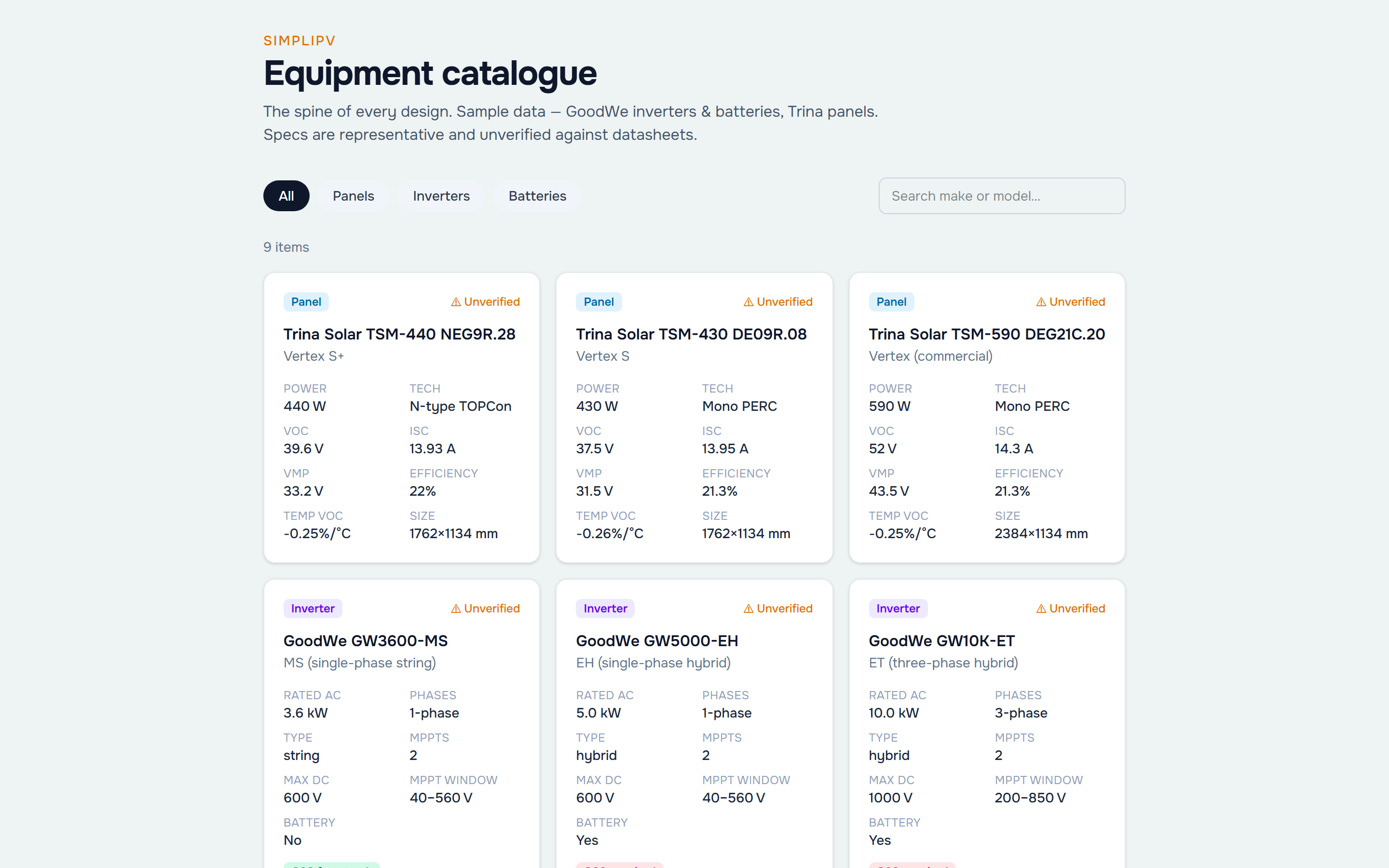Click the Battery No value on GW3600-MS
Viewport: 1389px width, 868px height.
293,841
